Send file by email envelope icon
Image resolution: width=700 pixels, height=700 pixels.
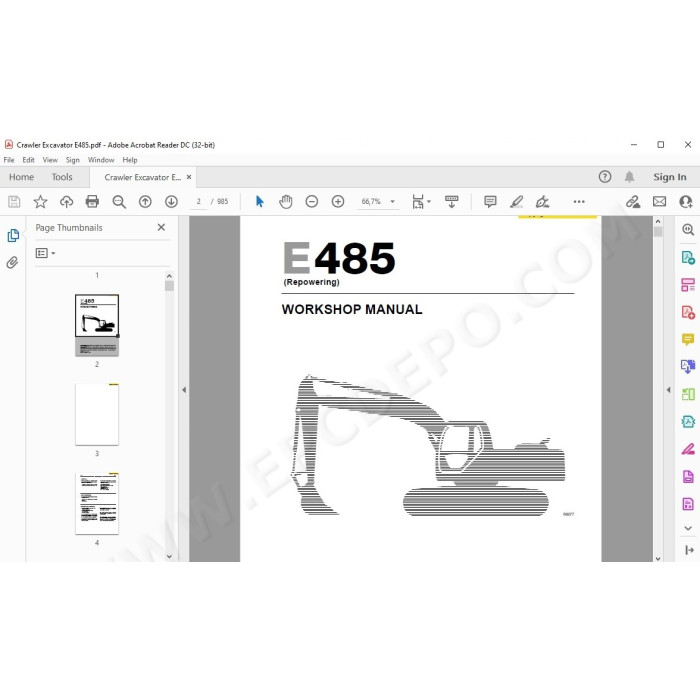[659, 202]
